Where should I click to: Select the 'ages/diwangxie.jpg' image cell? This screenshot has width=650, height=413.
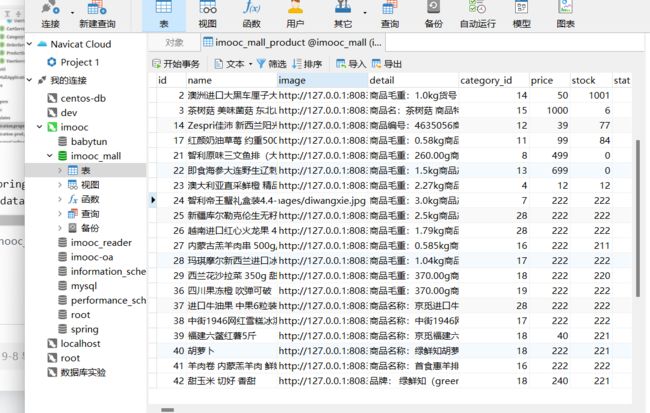[323, 201]
